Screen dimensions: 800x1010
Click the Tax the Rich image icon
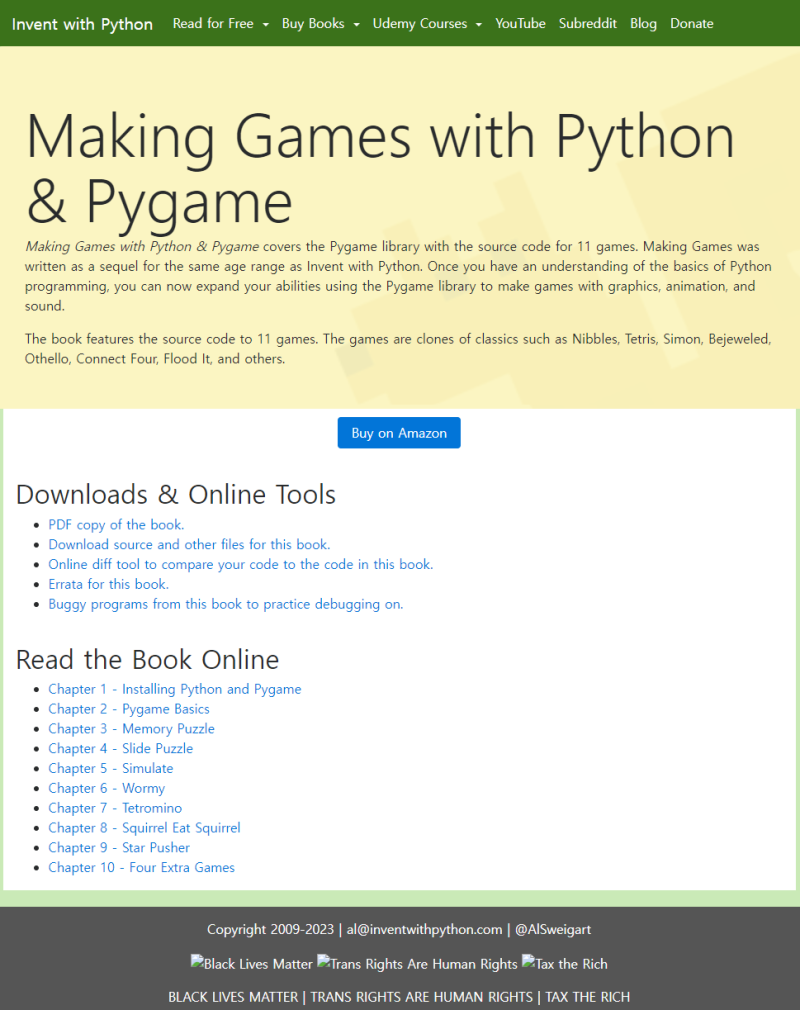pos(564,964)
